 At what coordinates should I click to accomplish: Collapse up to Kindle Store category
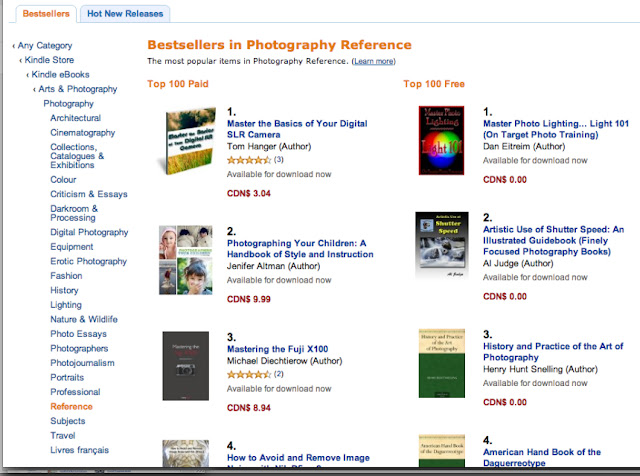point(49,60)
